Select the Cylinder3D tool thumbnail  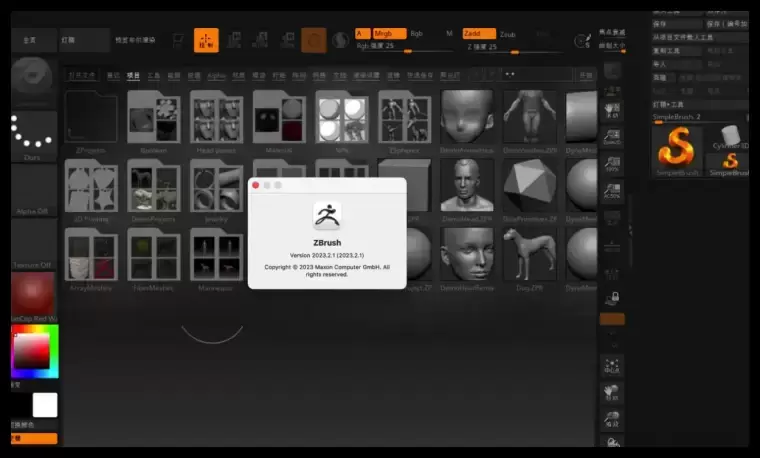[728, 137]
